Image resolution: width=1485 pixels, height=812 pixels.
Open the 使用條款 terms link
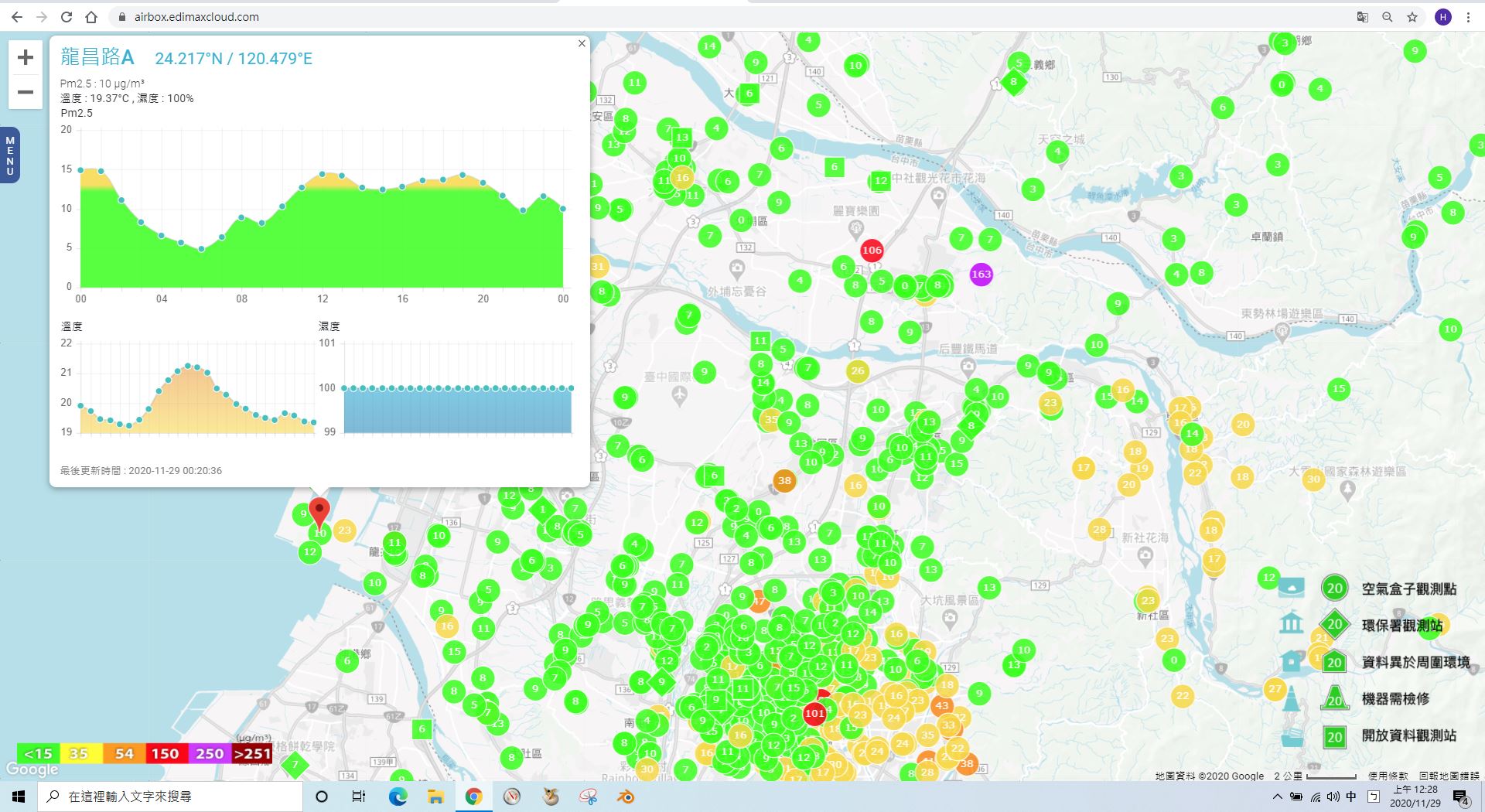tap(1388, 776)
